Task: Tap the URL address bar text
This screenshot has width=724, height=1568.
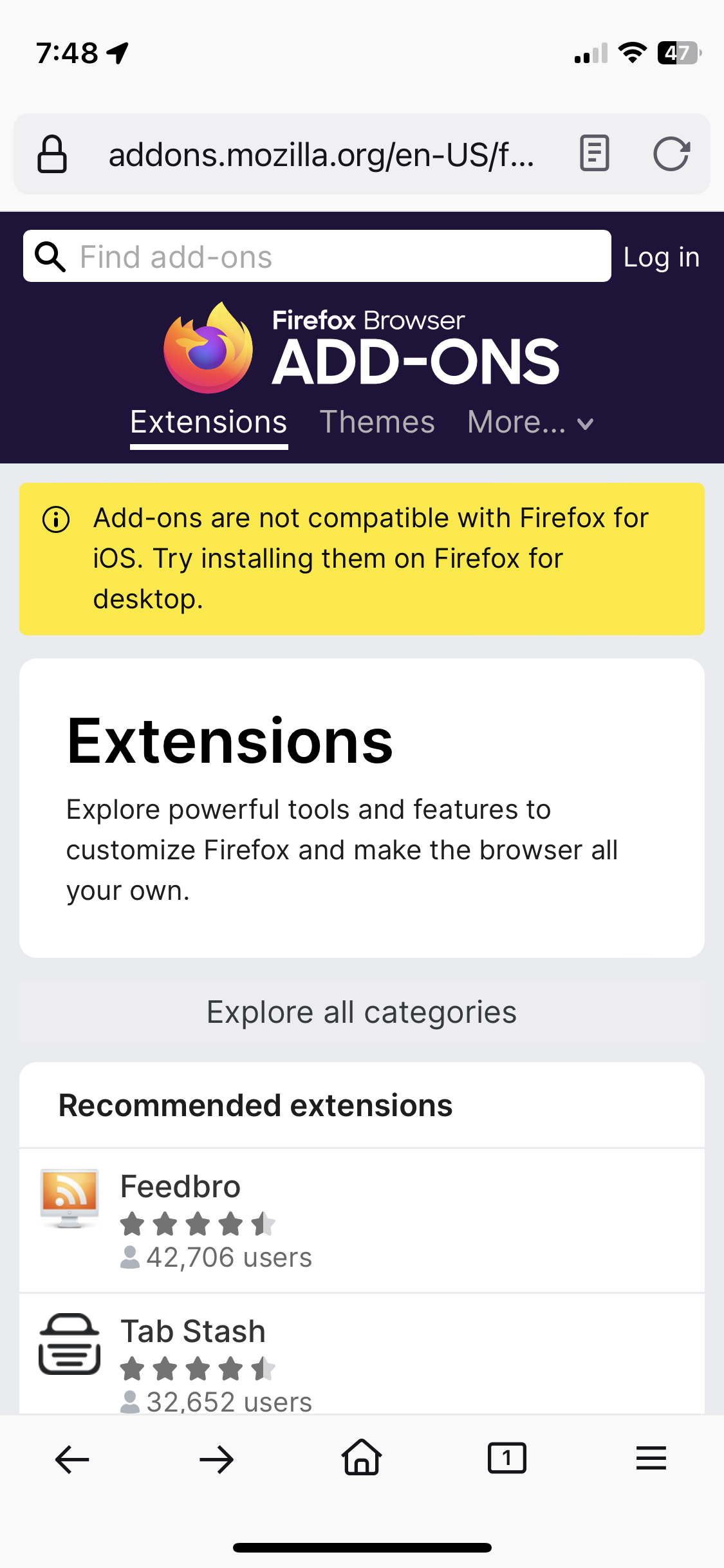Action: tap(322, 155)
